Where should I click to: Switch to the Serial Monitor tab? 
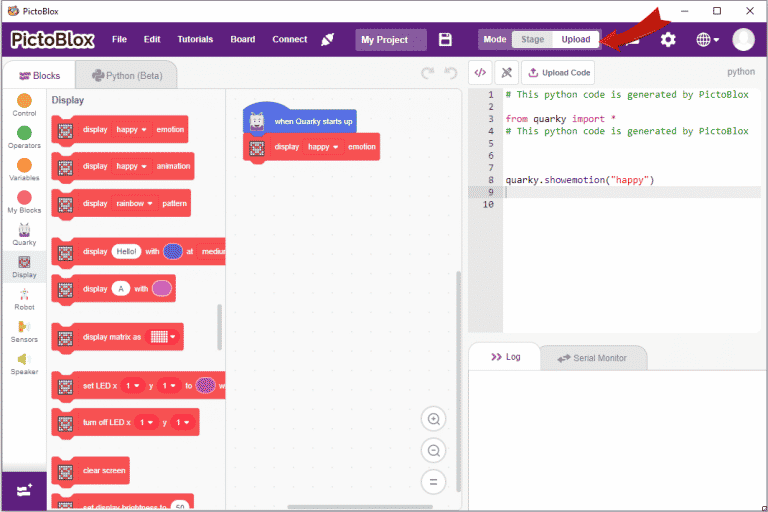click(x=594, y=357)
